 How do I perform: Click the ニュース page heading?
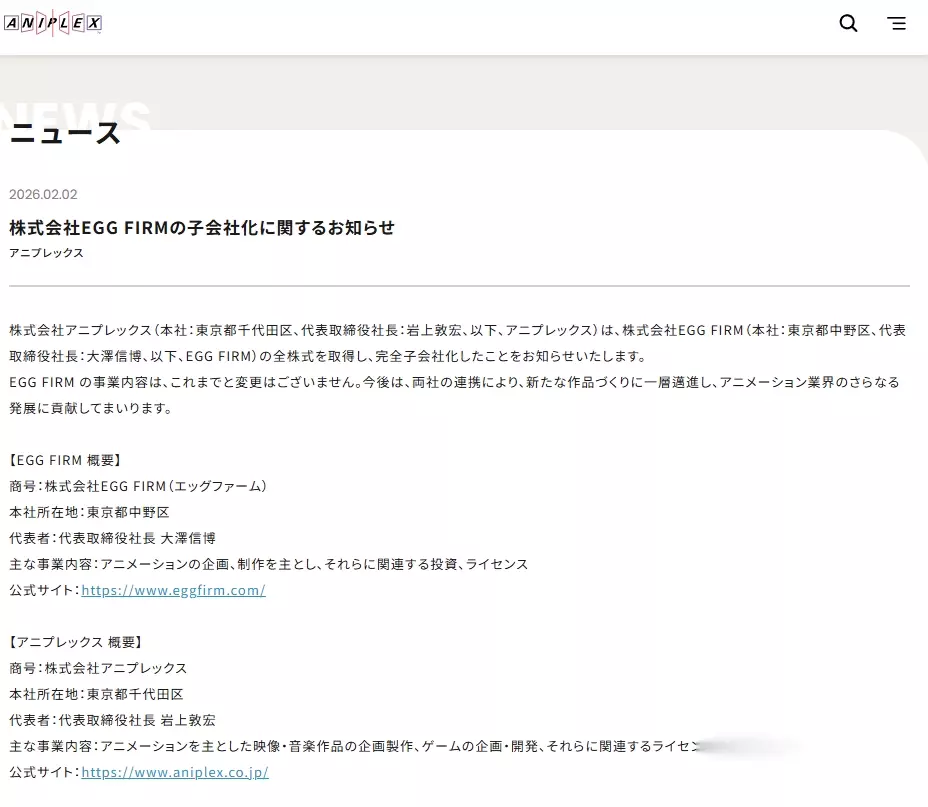tap(65, 133)
